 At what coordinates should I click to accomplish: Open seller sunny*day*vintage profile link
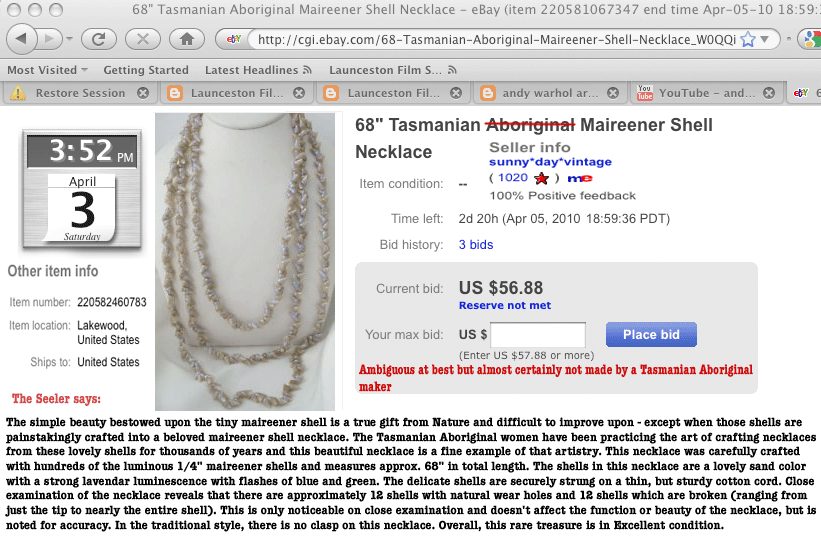click(x=550, y=162)
